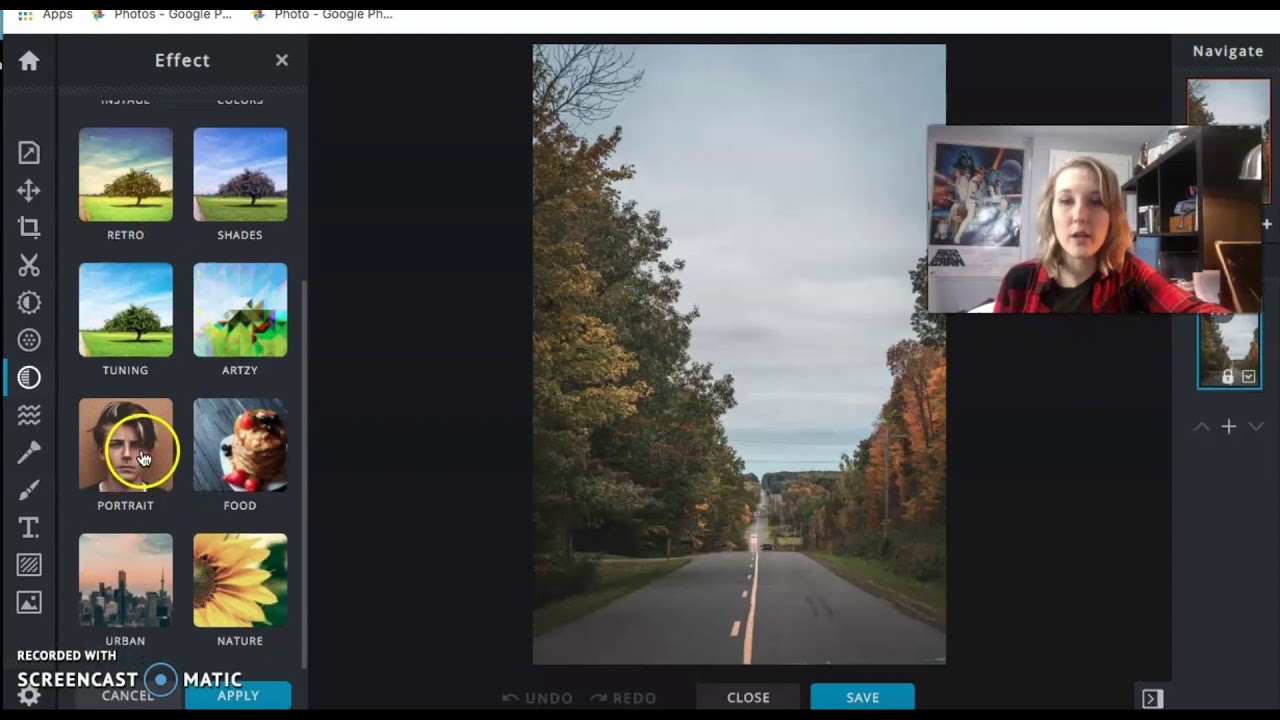
Task: Click the Effect panel scrollbar
Action: (x=304, y=475)
